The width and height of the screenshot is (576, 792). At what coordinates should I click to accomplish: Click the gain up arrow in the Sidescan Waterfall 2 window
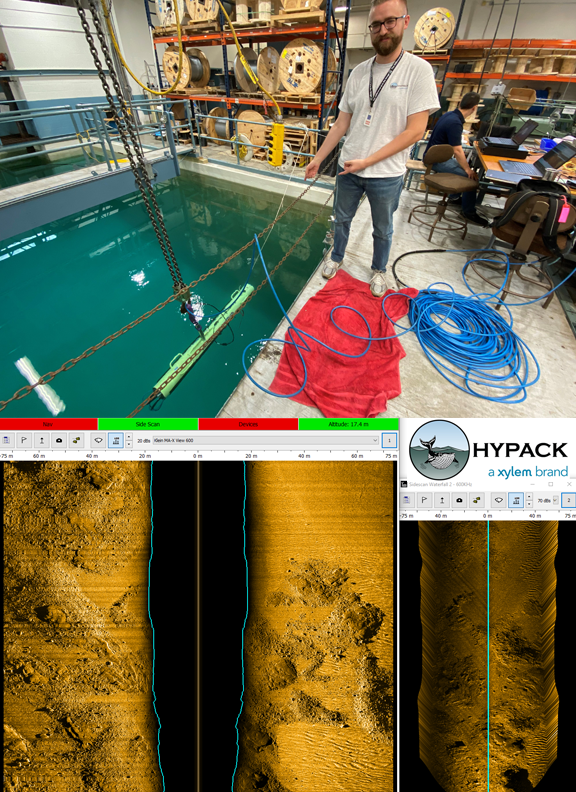point(529,497)
